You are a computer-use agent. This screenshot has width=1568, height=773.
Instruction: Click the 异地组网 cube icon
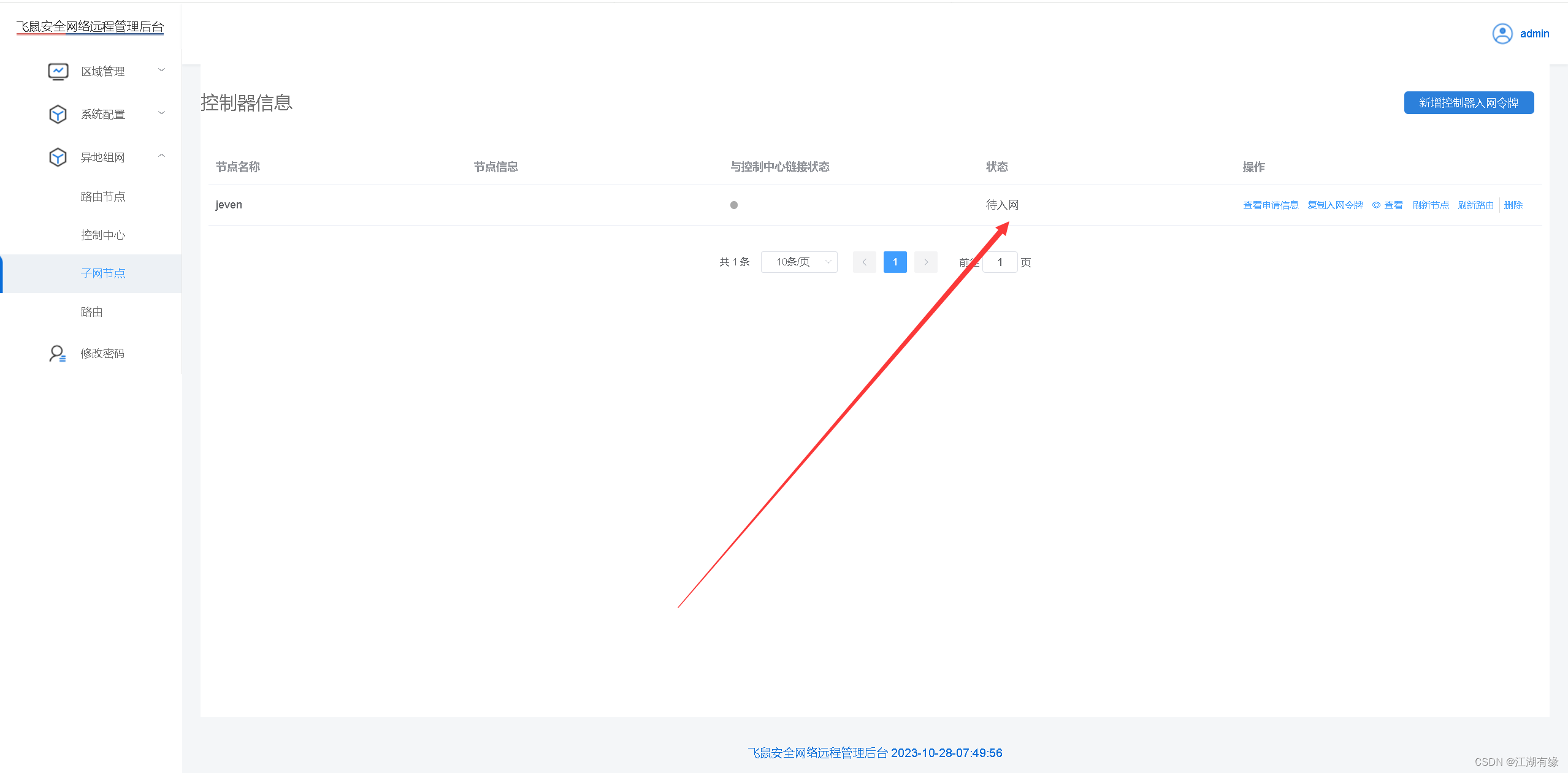(58, 158)
